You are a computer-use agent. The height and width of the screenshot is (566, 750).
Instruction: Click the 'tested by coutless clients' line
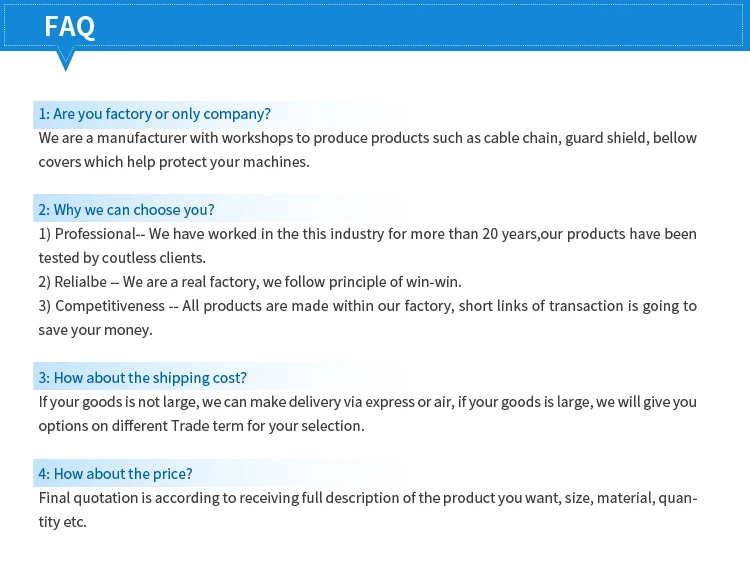[x=122, y=258]
